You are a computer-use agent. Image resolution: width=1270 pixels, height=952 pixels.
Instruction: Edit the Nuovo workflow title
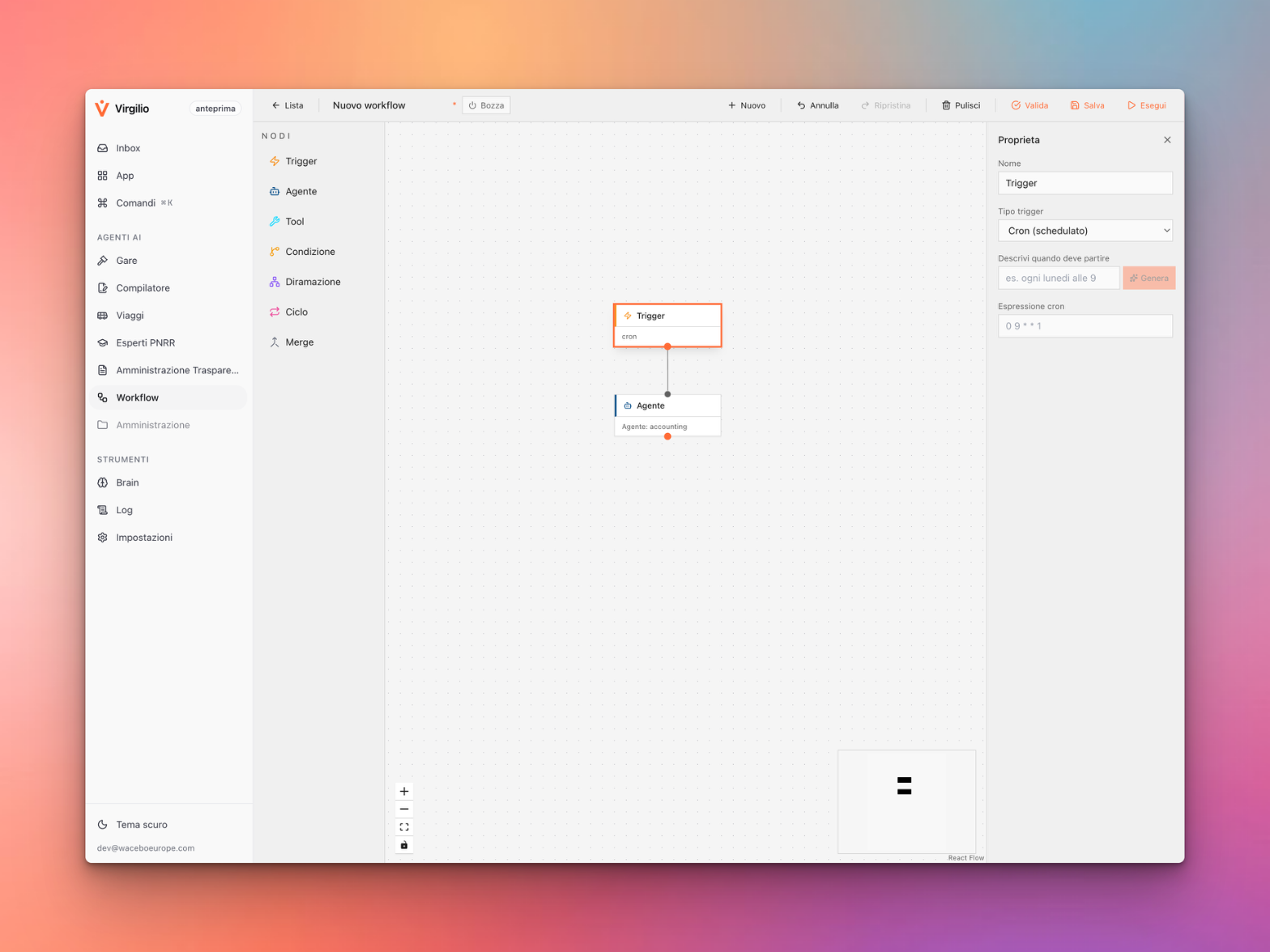[389, 105]
